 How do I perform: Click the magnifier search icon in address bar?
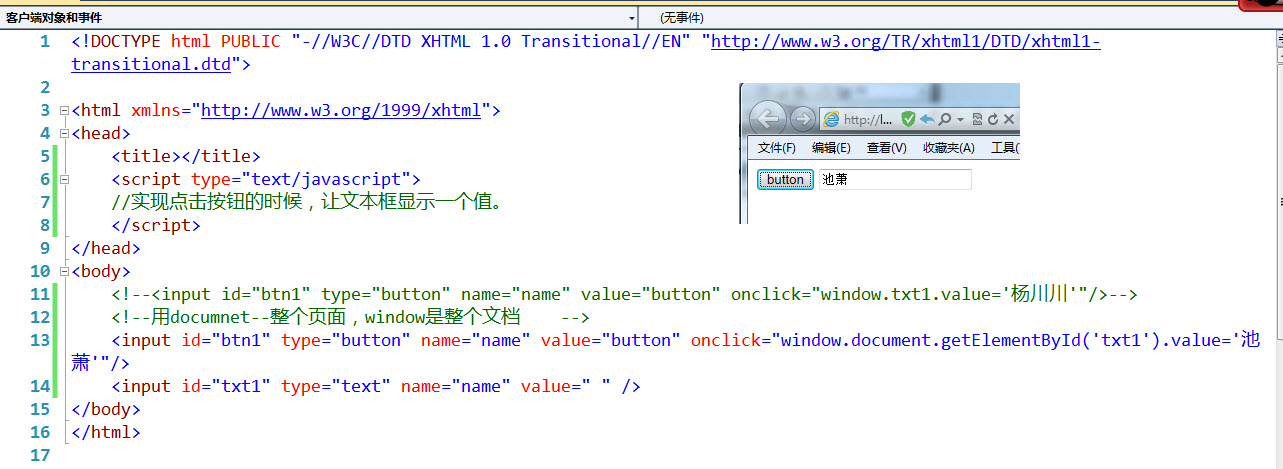tap(944, 119)
